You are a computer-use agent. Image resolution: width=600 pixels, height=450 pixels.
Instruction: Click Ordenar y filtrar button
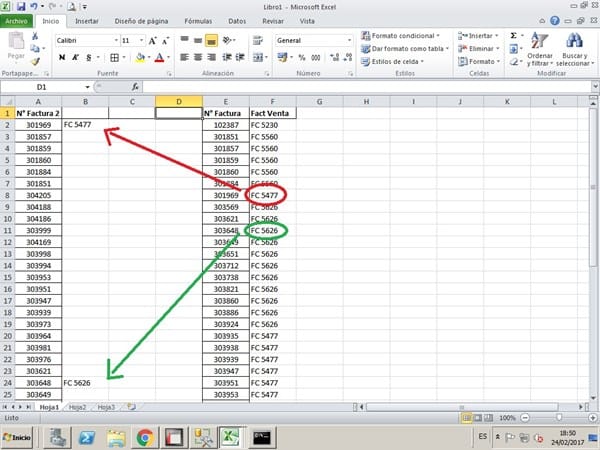point(540,49)
